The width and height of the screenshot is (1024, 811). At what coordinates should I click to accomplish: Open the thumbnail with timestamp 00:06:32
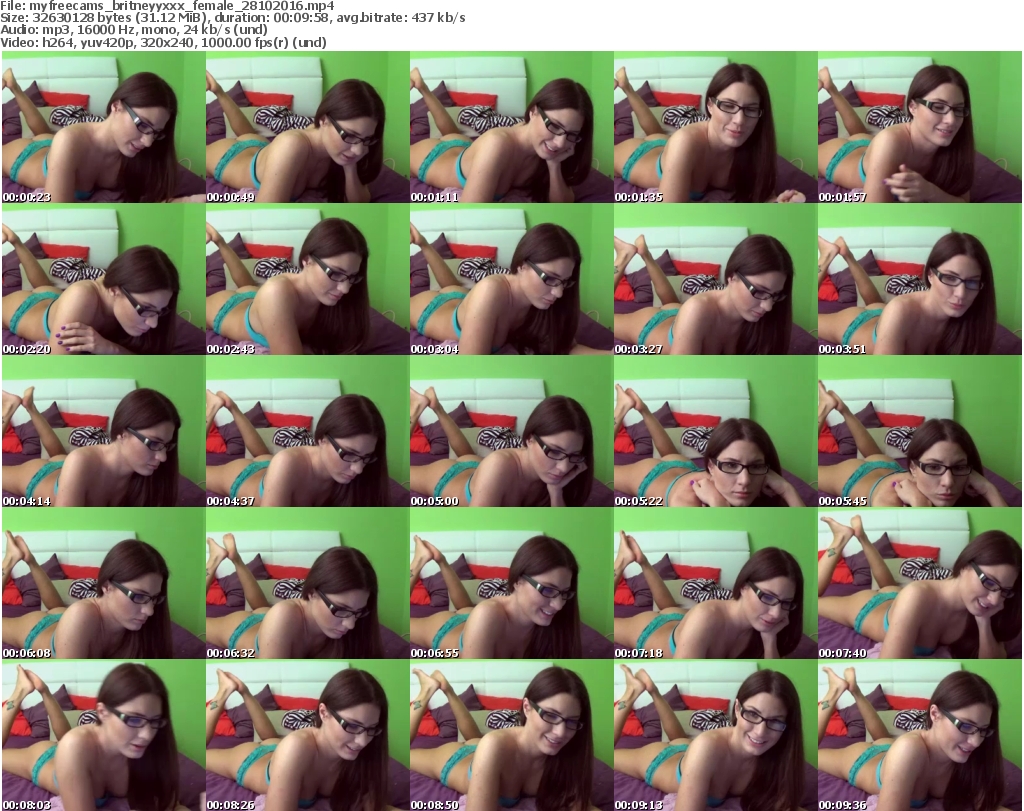[x=308, y=583]
